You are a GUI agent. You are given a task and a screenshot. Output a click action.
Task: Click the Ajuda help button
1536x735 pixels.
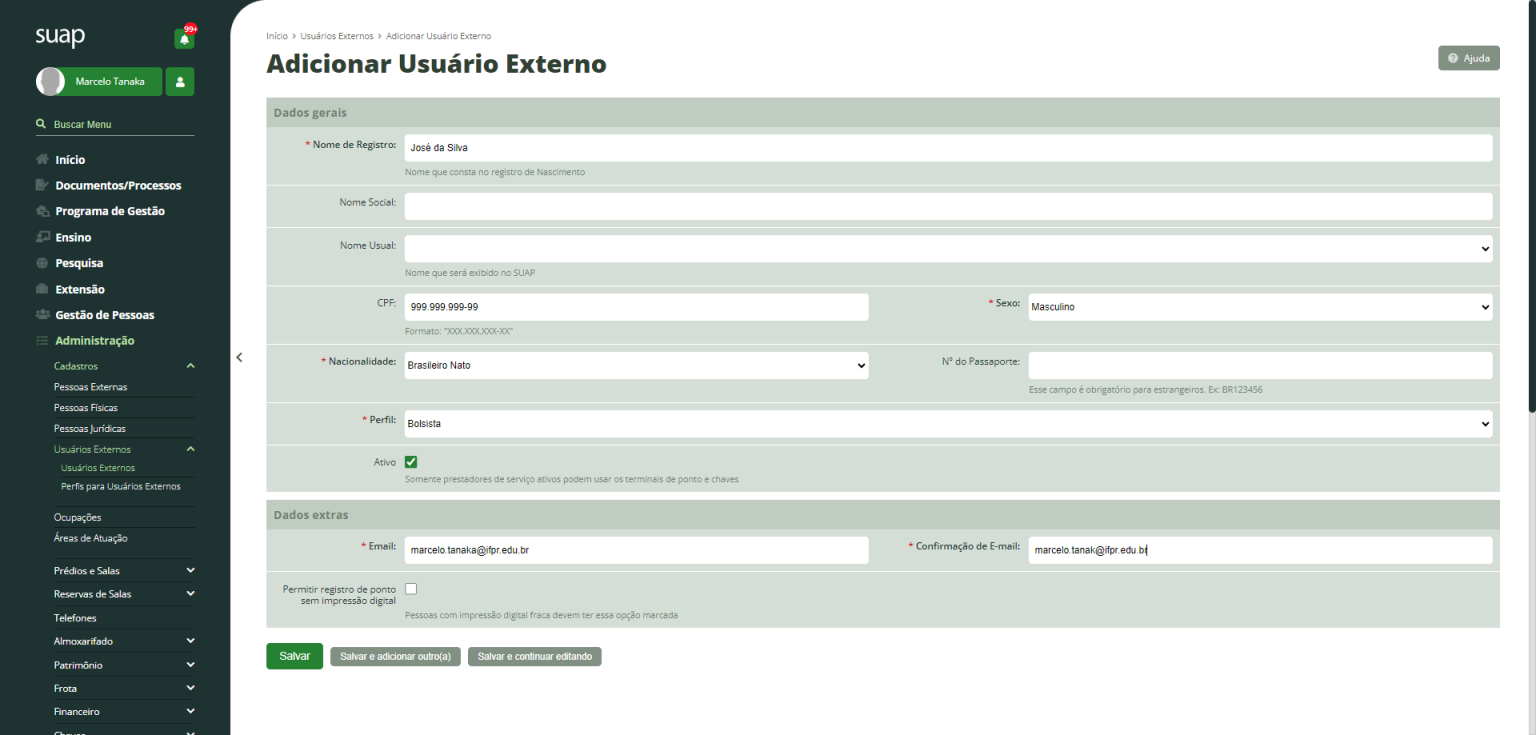coord(1468,59)
